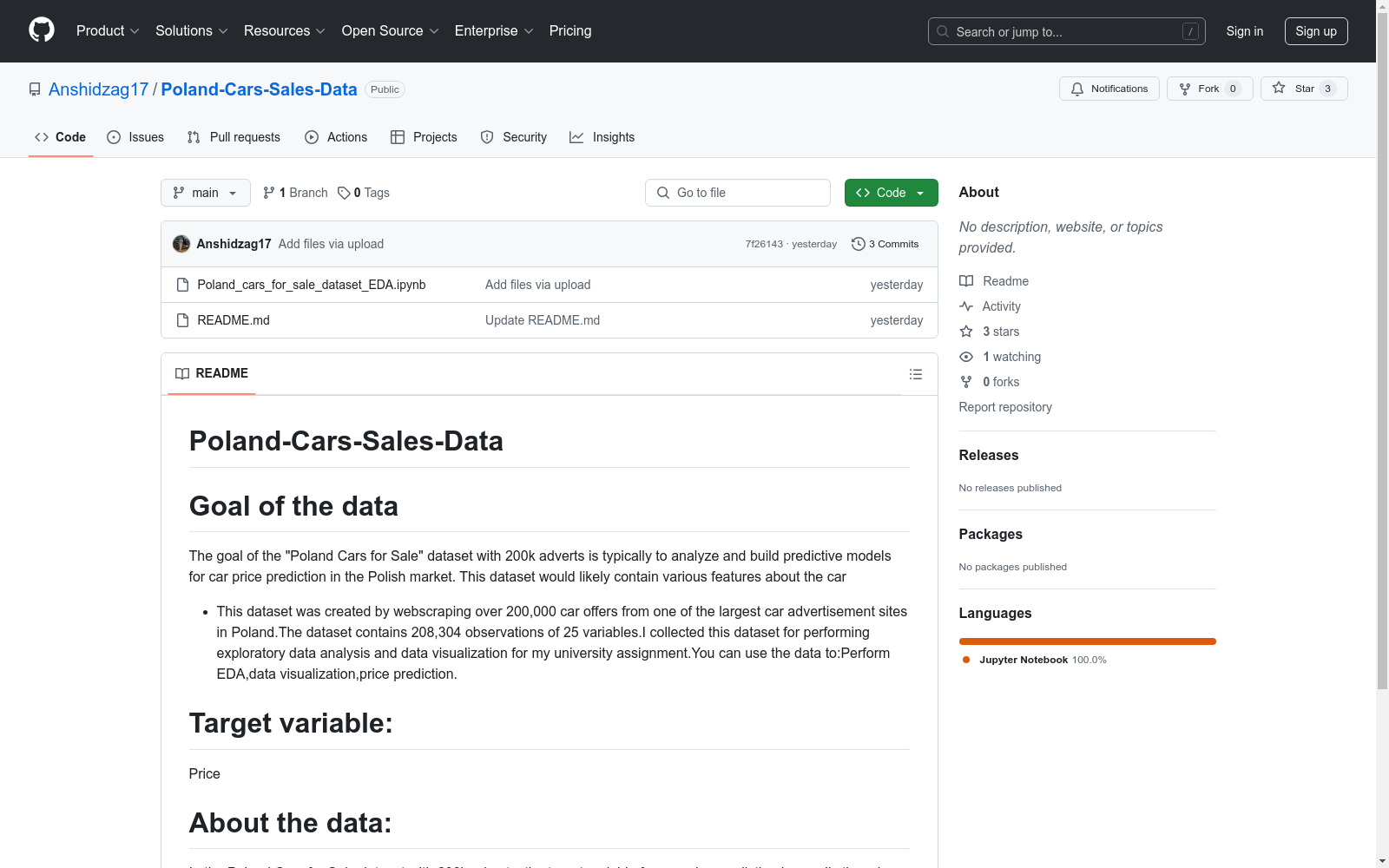Open the Anshidzag17 owner profile link

(99, 89)
